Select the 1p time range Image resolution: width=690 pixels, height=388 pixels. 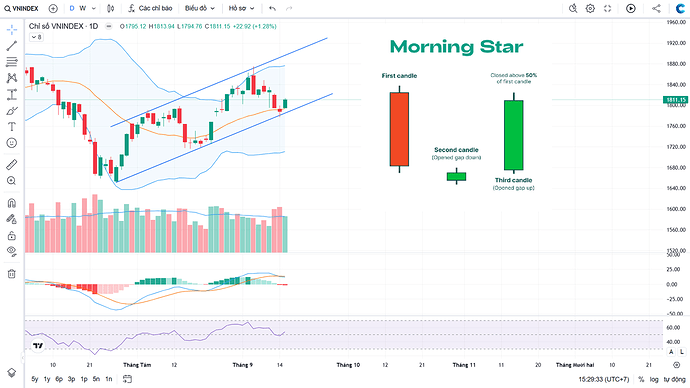[84, 379]
